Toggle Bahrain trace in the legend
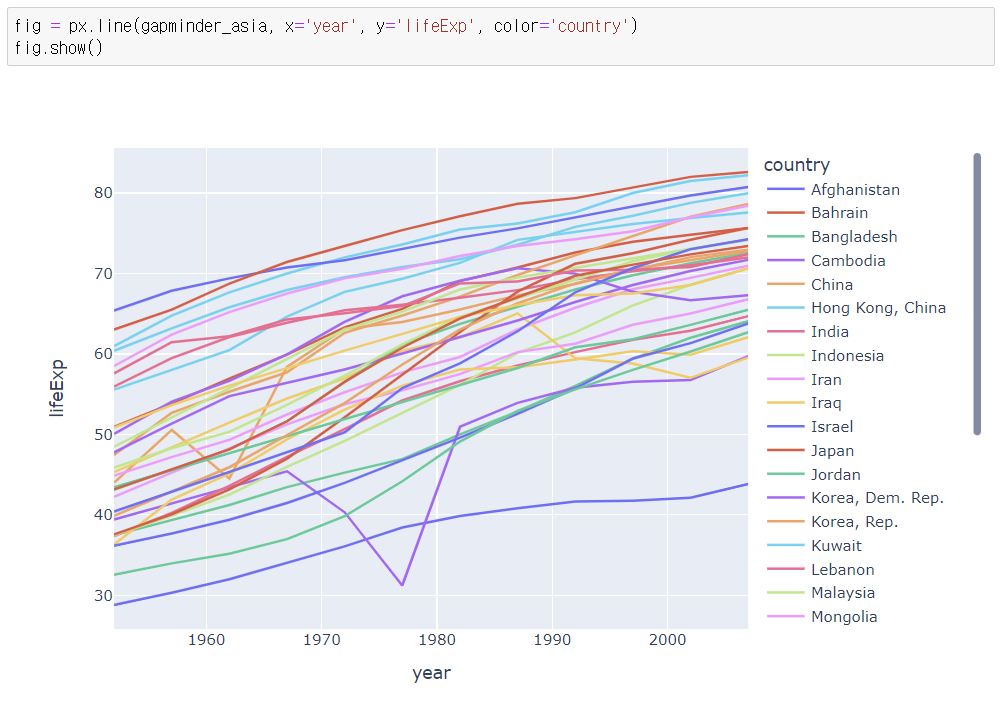The width and height of the screenshot is (1000, 703). pyautogui.click(x=818, y=213)
